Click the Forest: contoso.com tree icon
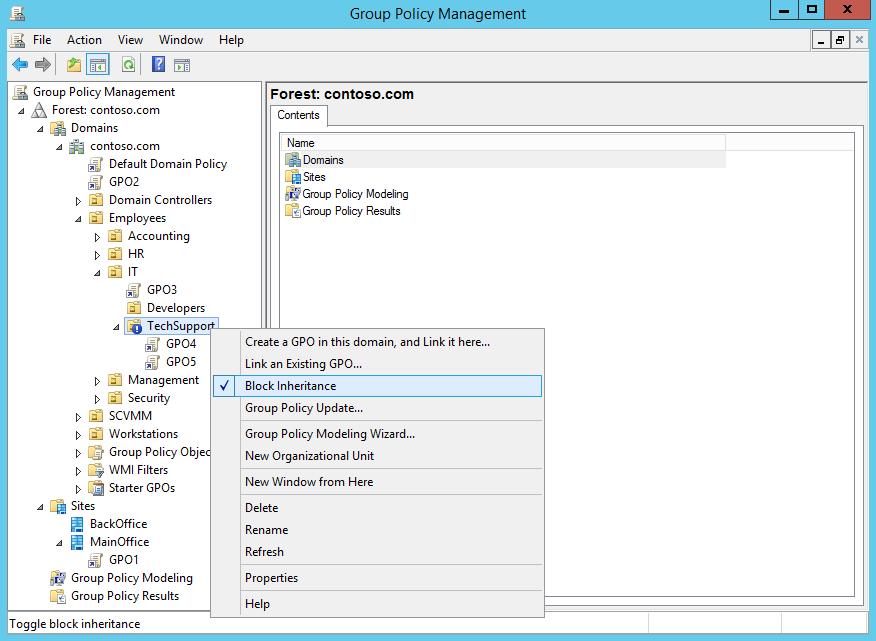Screen dimensions: 876x641 pos(39,110)
